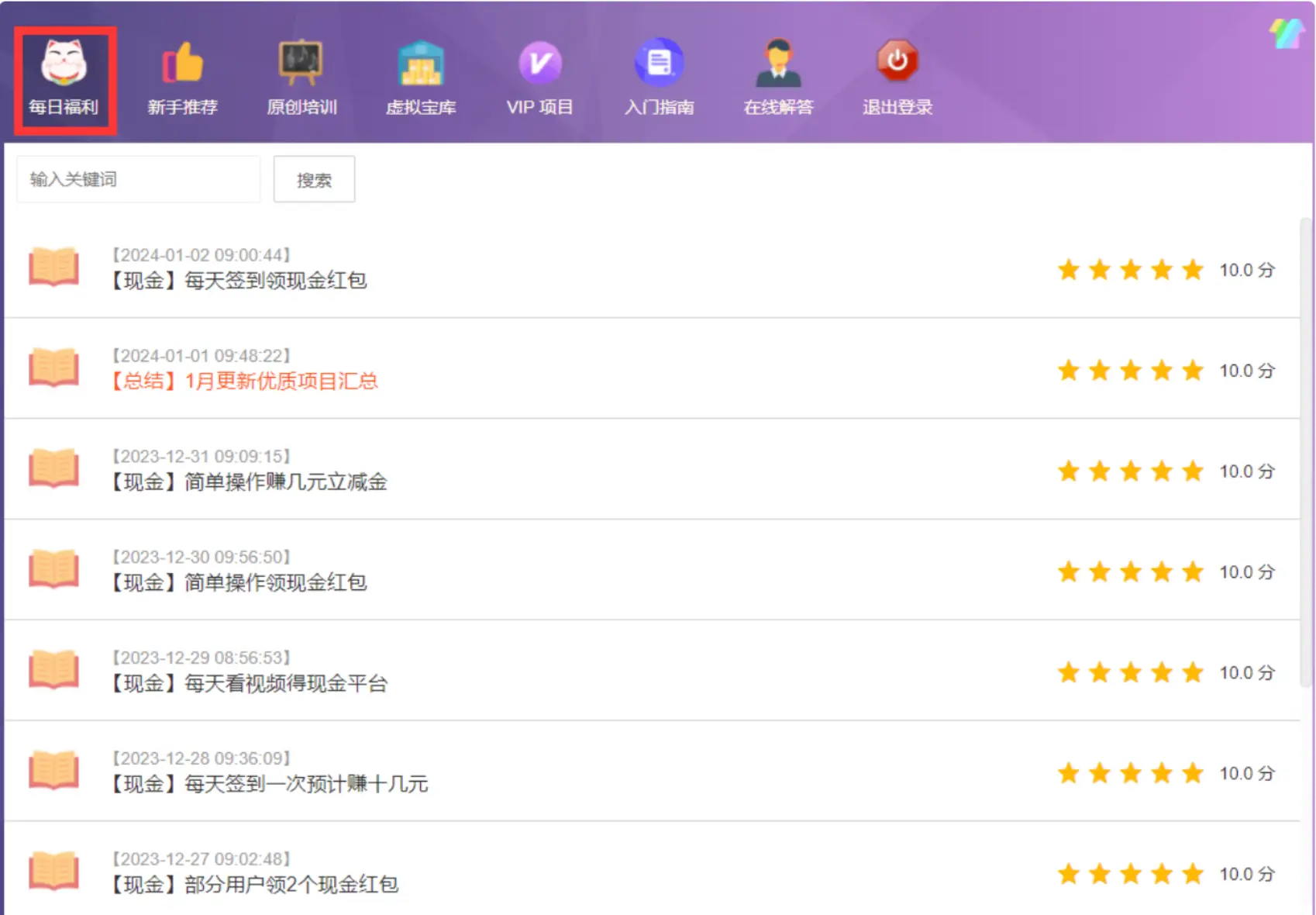Click book icon for 每天看视频得现金平台
This screenshot has height=915, width=1316.
(x=53, y=670)
